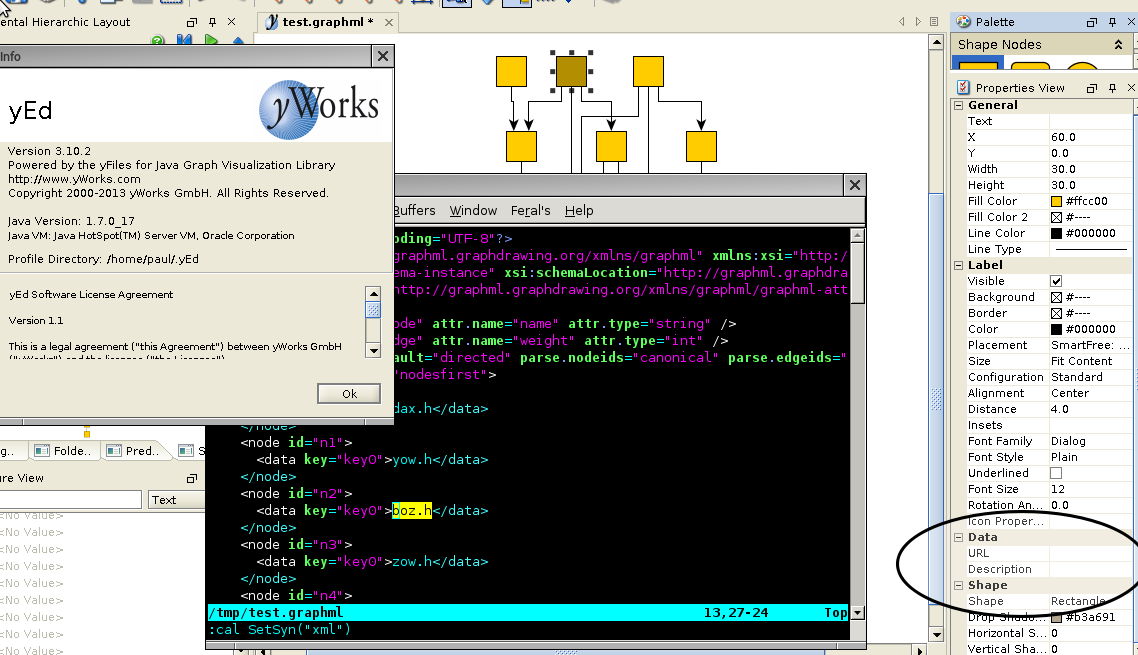
Task: Close the text editor window
Action: tap(854, 185)
